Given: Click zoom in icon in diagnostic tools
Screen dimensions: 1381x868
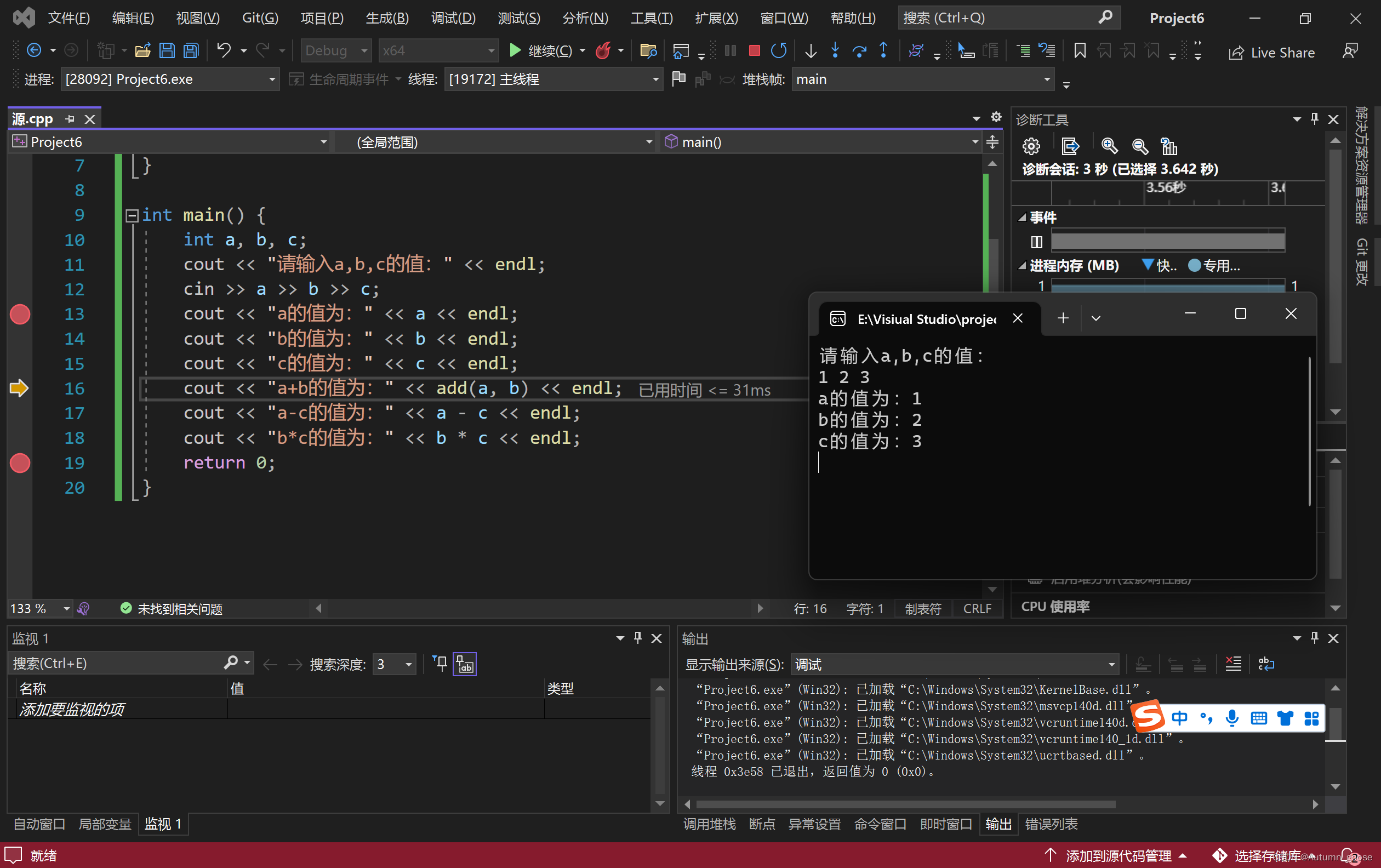Looking at the screenshot, I should coord(1109,146).
